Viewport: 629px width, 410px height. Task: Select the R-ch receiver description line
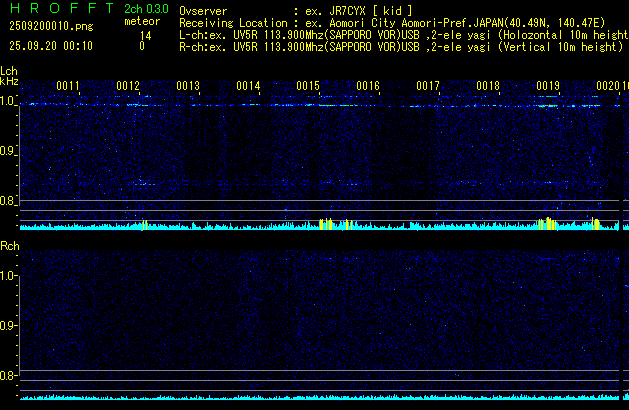[x=403, y=46]
